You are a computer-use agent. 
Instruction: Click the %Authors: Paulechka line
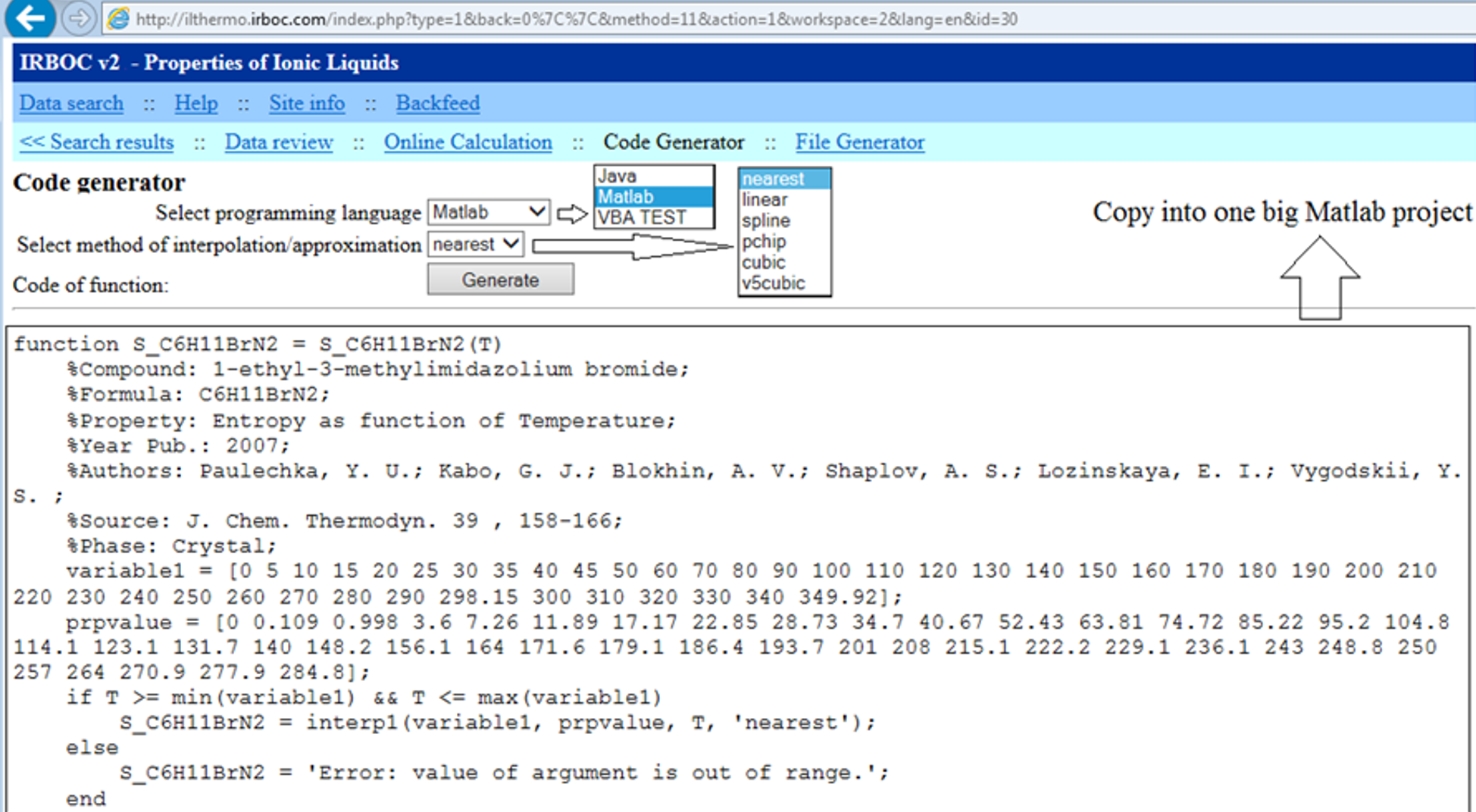pyautogui.click(x=737, y=483)
